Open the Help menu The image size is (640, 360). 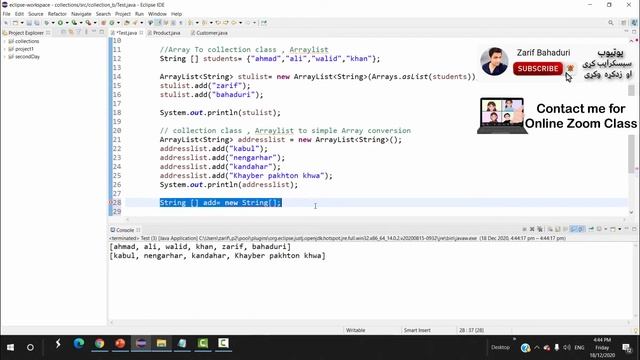(x=176, y=14)
